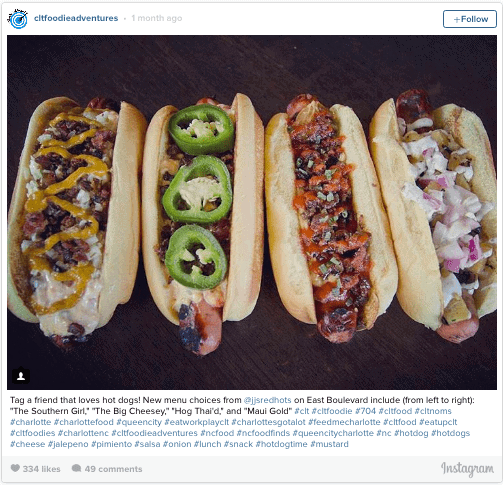Screen dimensions: 503x485
Task: View the 49 comments count
Action: [x=113, y=469]
